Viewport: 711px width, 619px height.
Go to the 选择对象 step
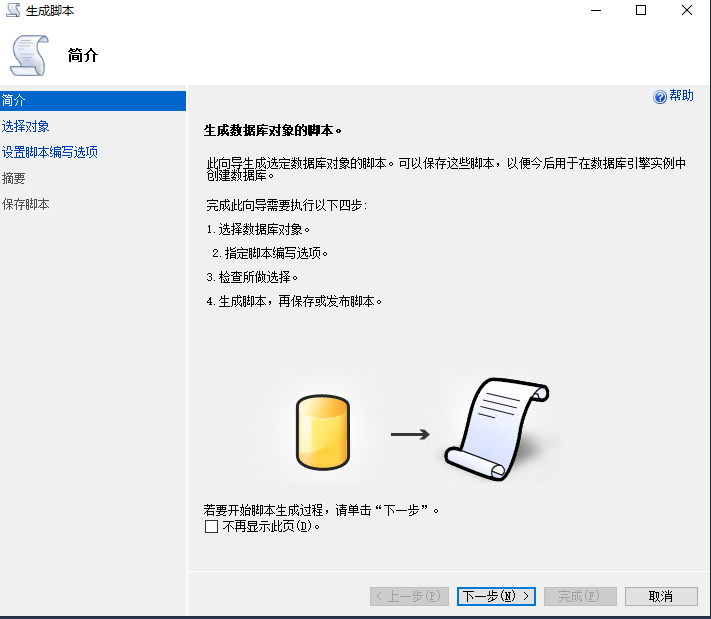25,127
